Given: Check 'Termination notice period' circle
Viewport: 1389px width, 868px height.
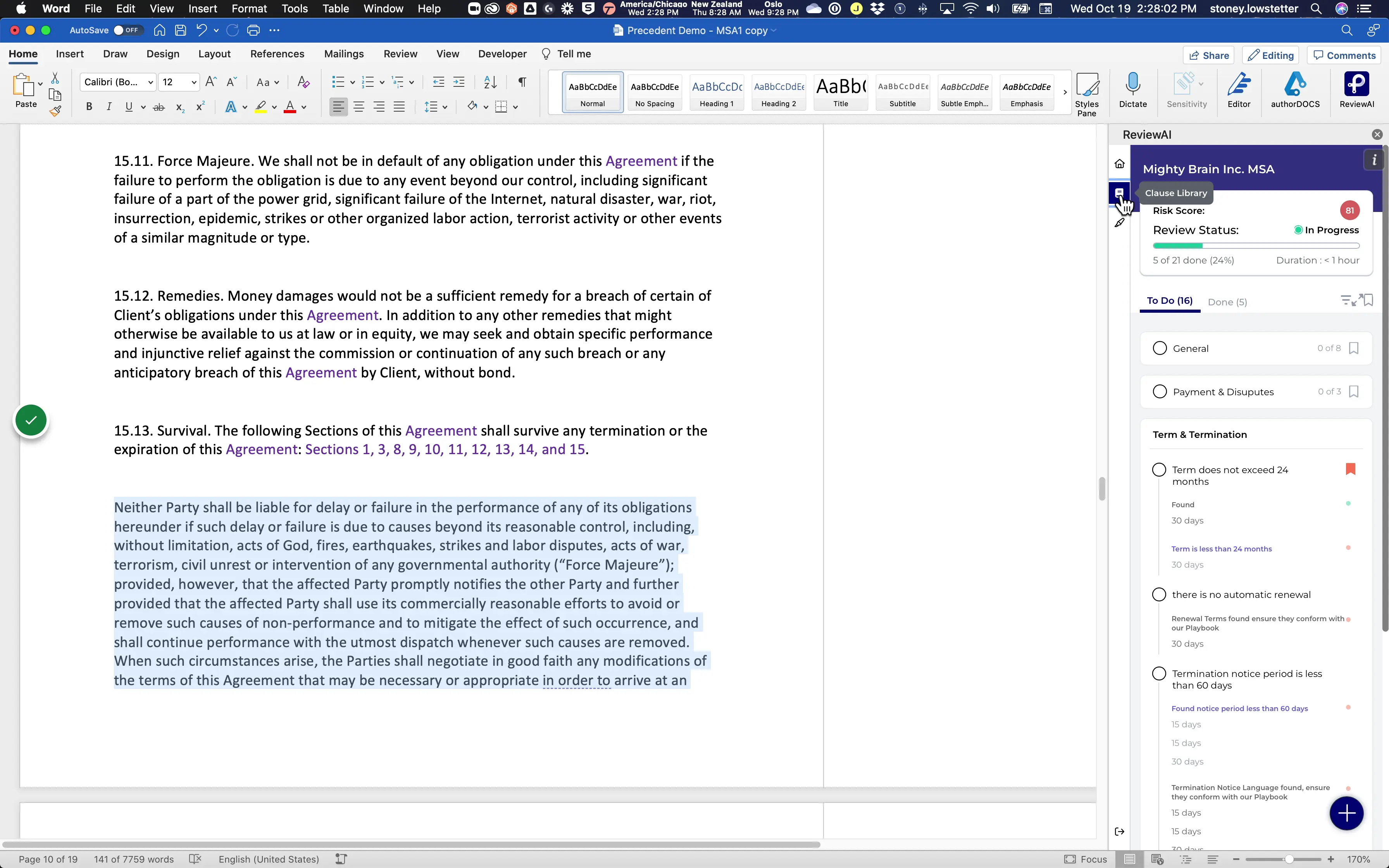Looking at the screenshot, I should (x=1159, y=673).
